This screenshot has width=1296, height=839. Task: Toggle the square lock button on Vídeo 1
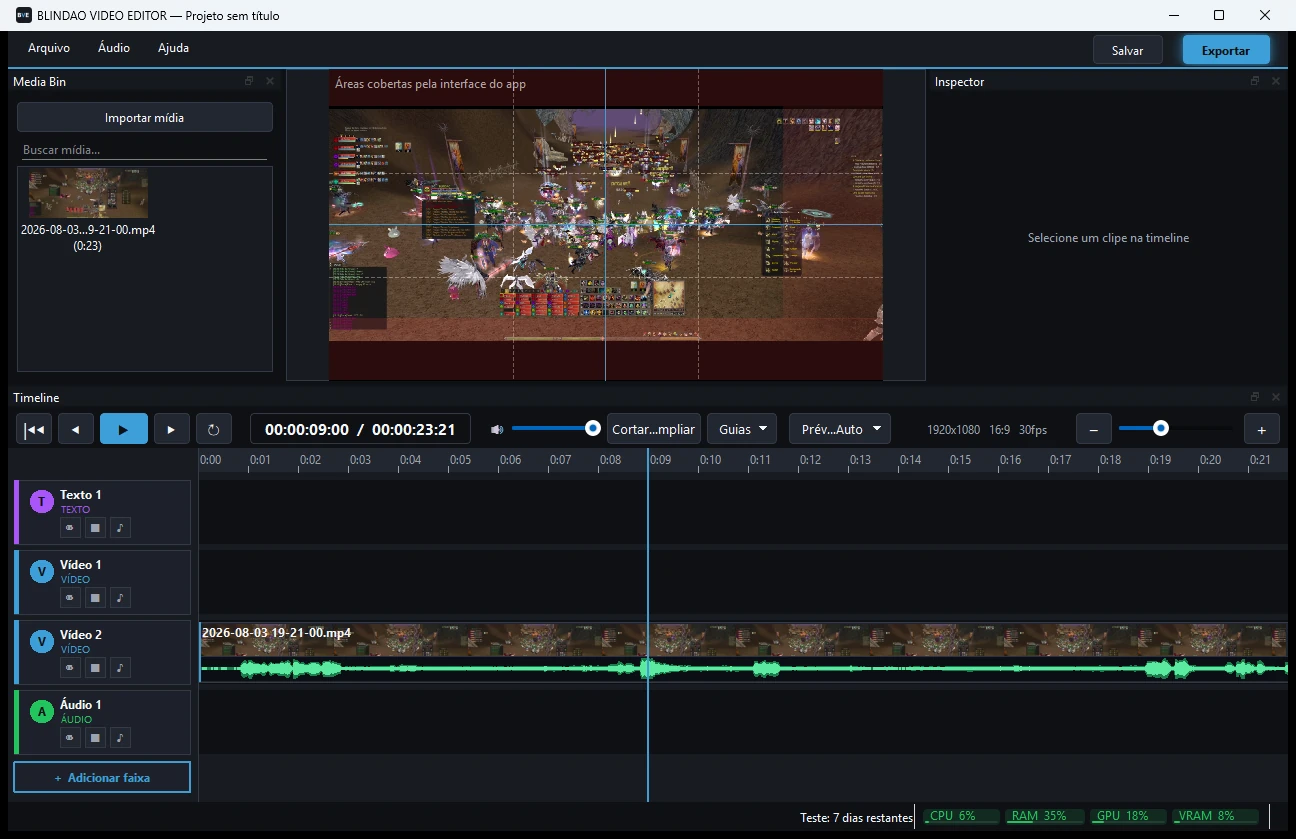[95, 598]
